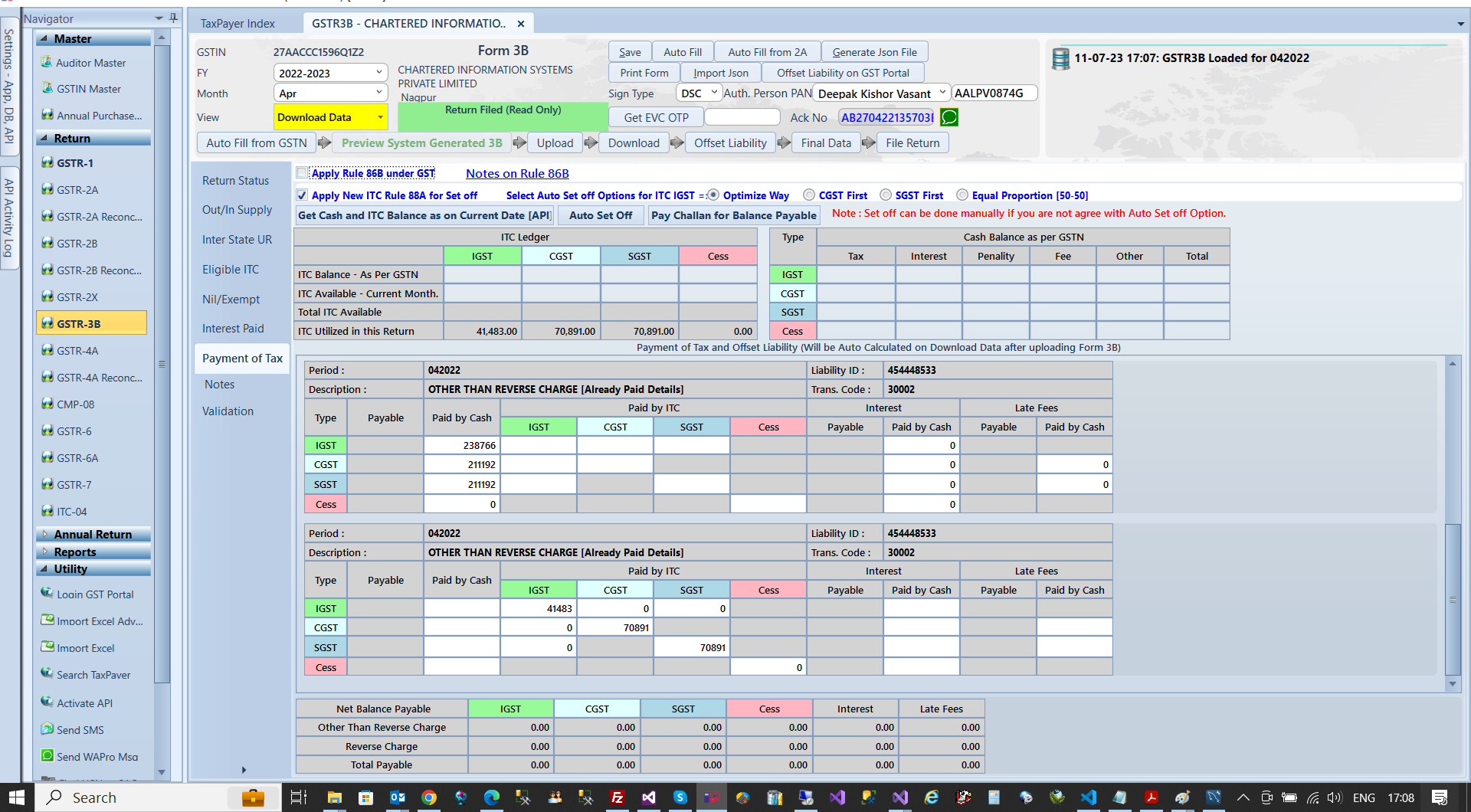Open Import Excel Advanced utility
Screen dimensions: 1471x812
pos(100,620)
